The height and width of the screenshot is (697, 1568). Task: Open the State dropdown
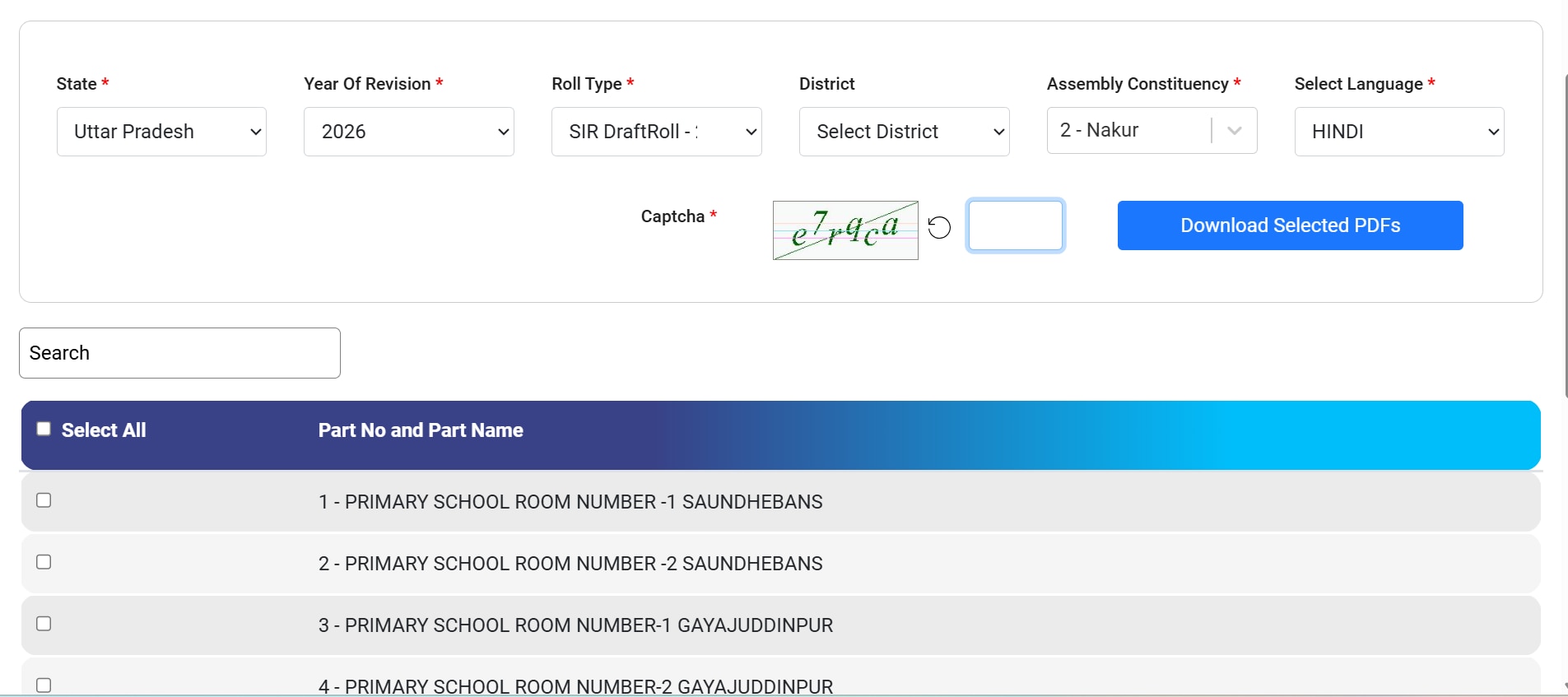click(161, 132)
